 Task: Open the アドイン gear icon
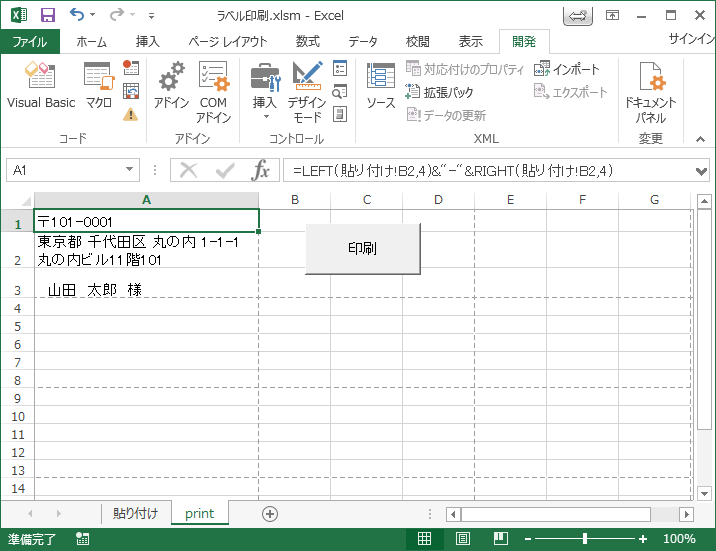171,85
